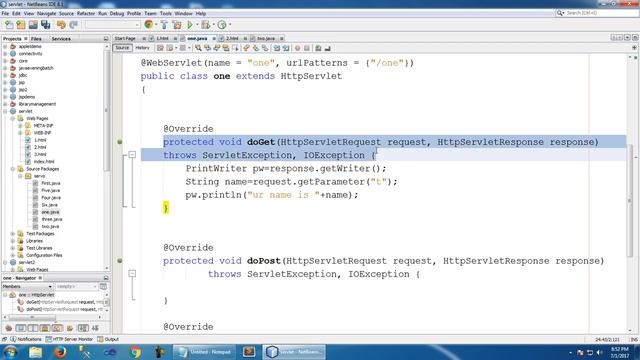The image size is (640, 360).
Task: Click the Navigator horizontal scrollbar
Action: 32,317
